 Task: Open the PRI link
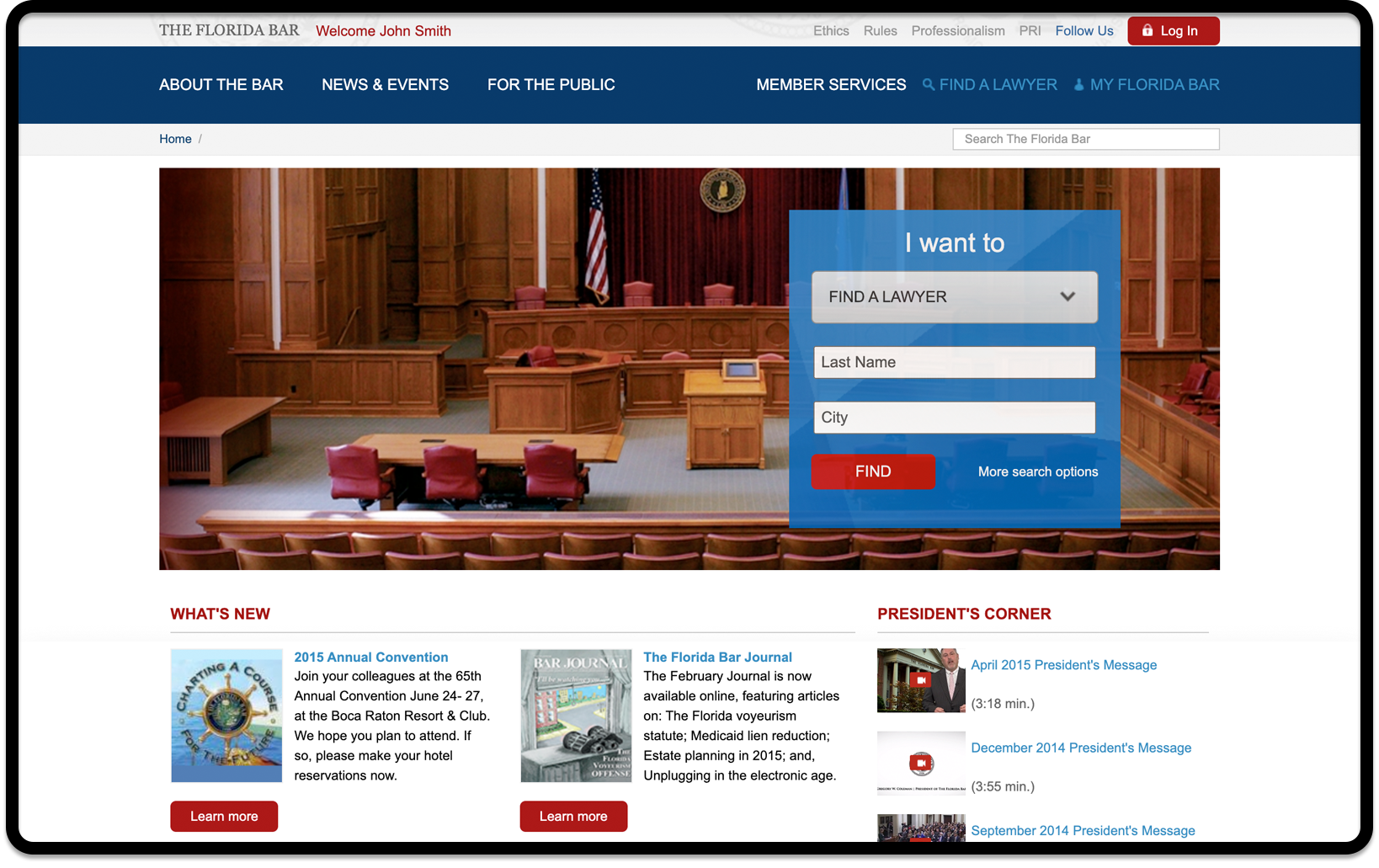pyautogui.click(x=1030, y=30)
